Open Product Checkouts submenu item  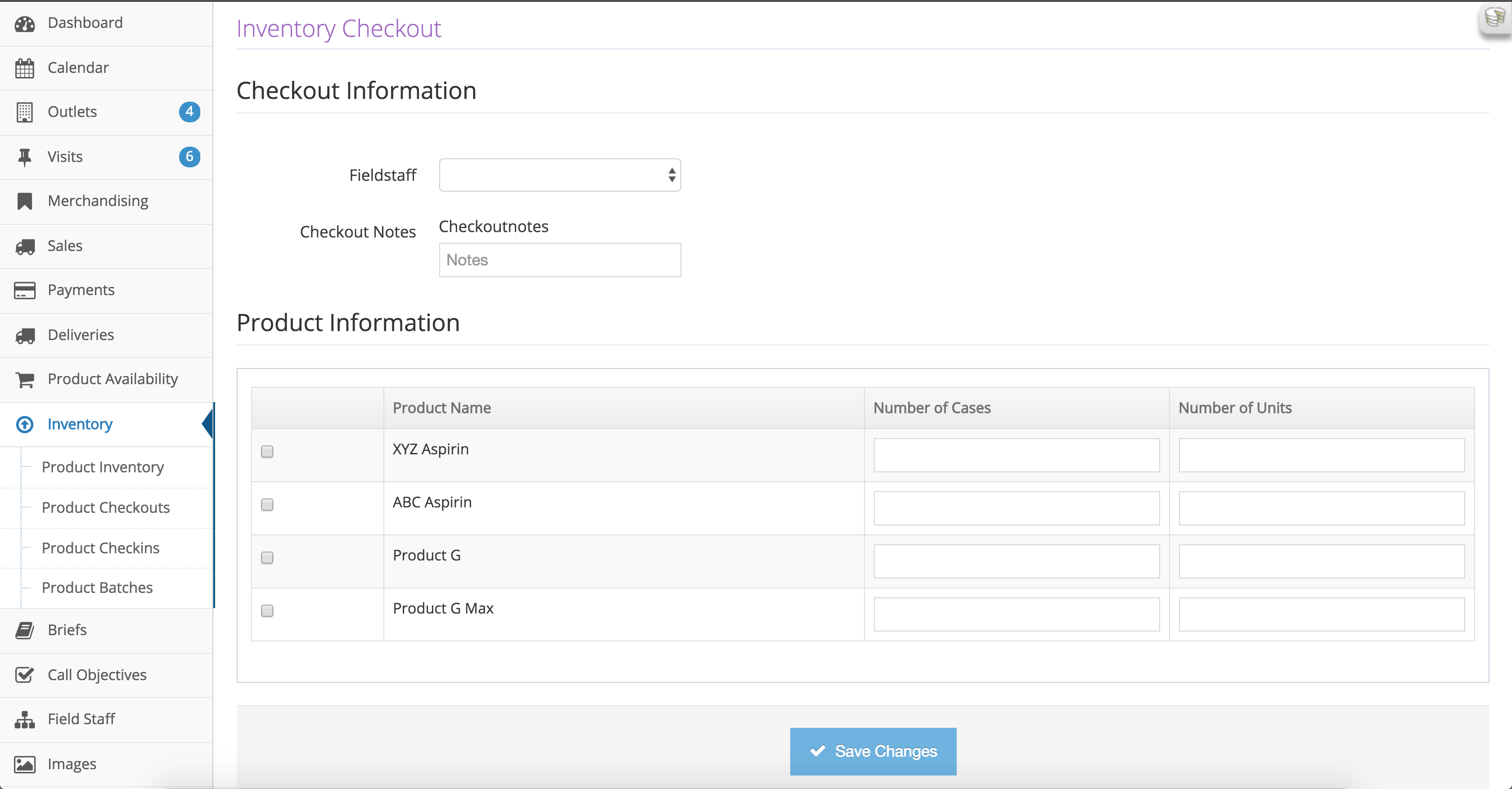[106, 507]
